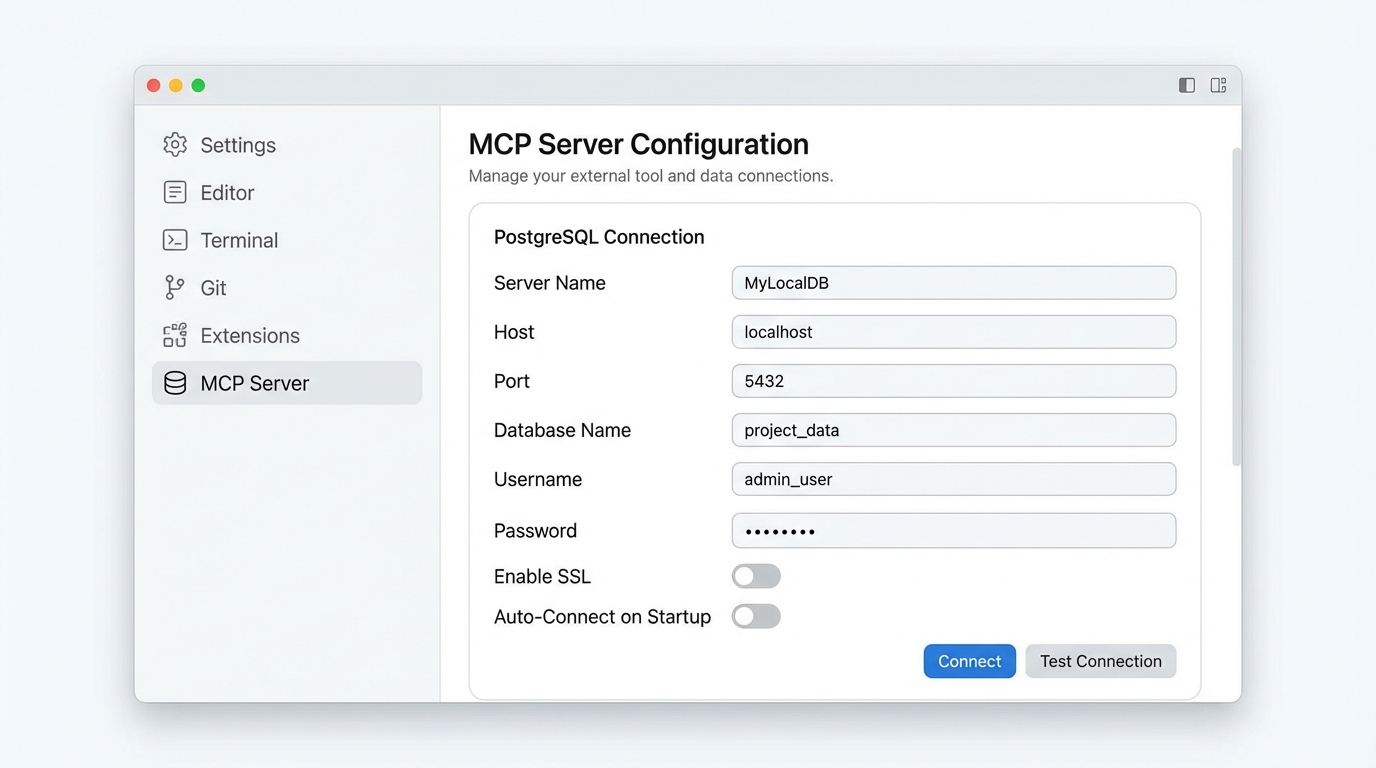Image resolution: width=1376 pixels, height=768 pixels.
Task: Click the MCP Server database icon
Action: (174, 382)
